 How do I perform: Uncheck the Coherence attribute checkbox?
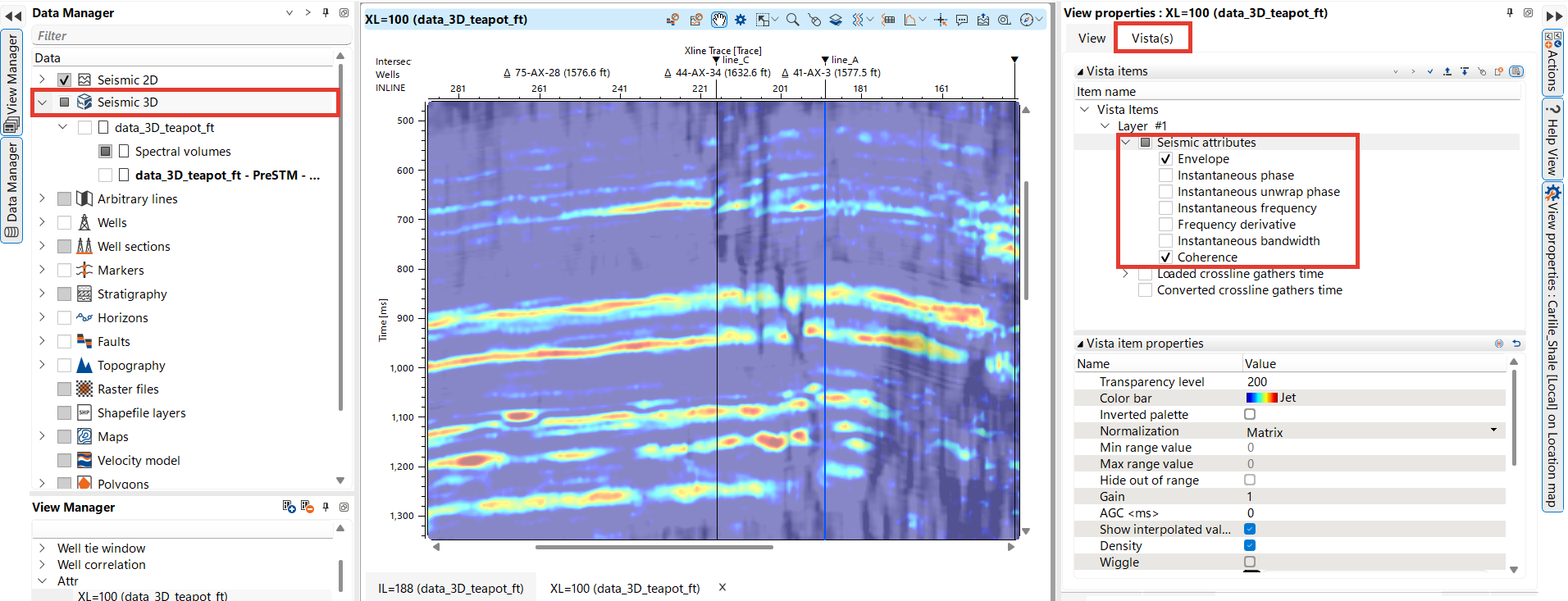(x=1165, y=257)
